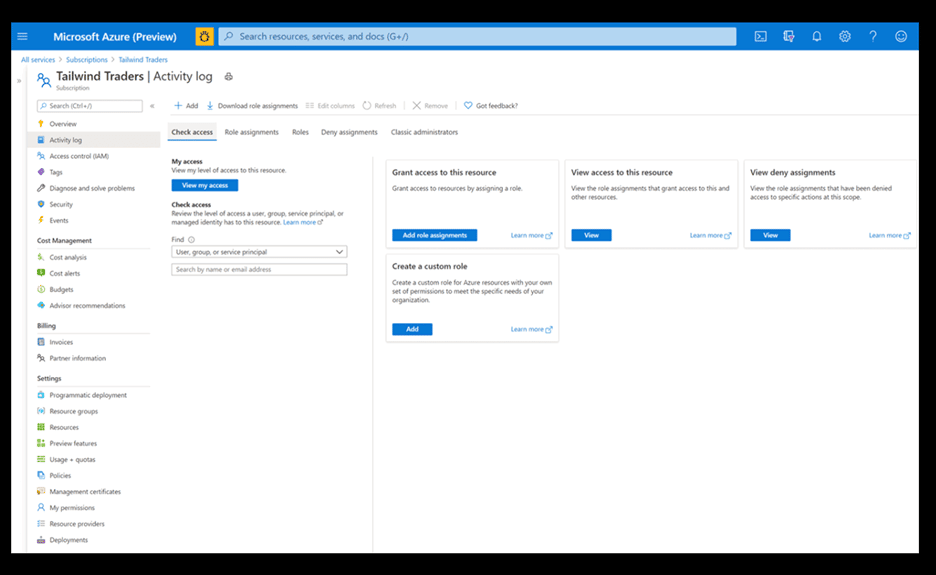Click Add in Create a custom role card
The width and height of the screenshot is (936, 575).
pyautogui.click(x=412, y=329)
